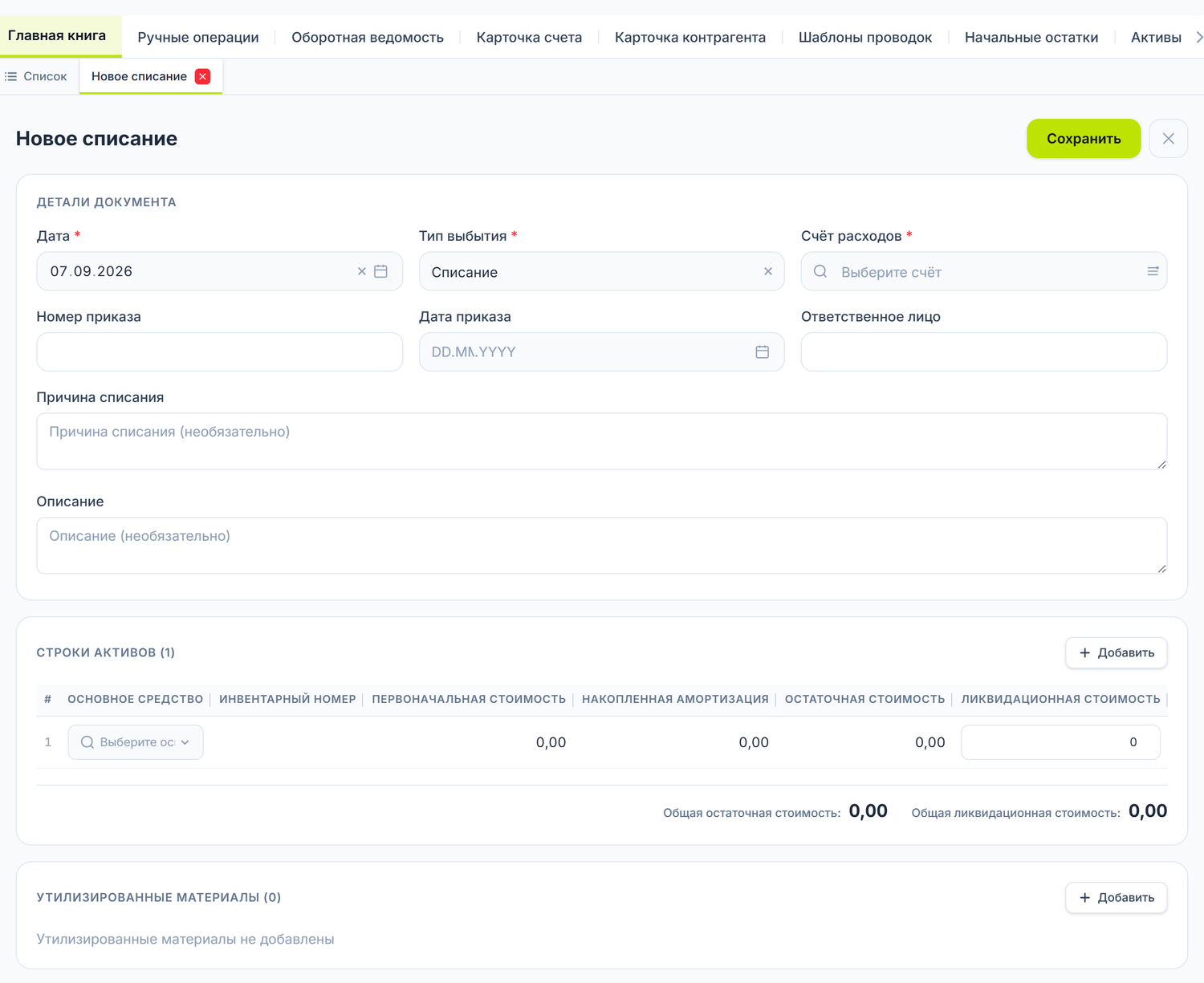The width and height of the screenshot is (1204, 983).
Task: Click the Ликвидационная стоимость value field
Action: (1060, 742)
